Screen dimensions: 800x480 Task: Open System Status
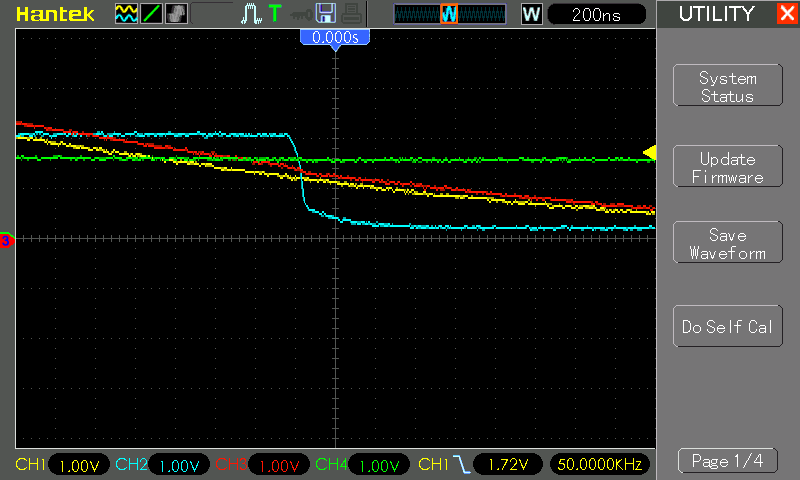(728, 85)
